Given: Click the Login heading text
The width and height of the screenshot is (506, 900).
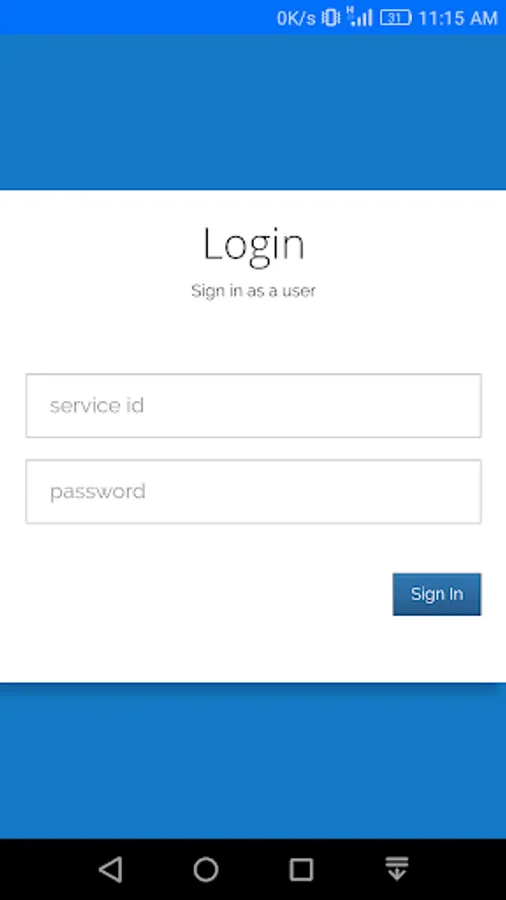Looking at the screenshot, I should pos(254,245).
